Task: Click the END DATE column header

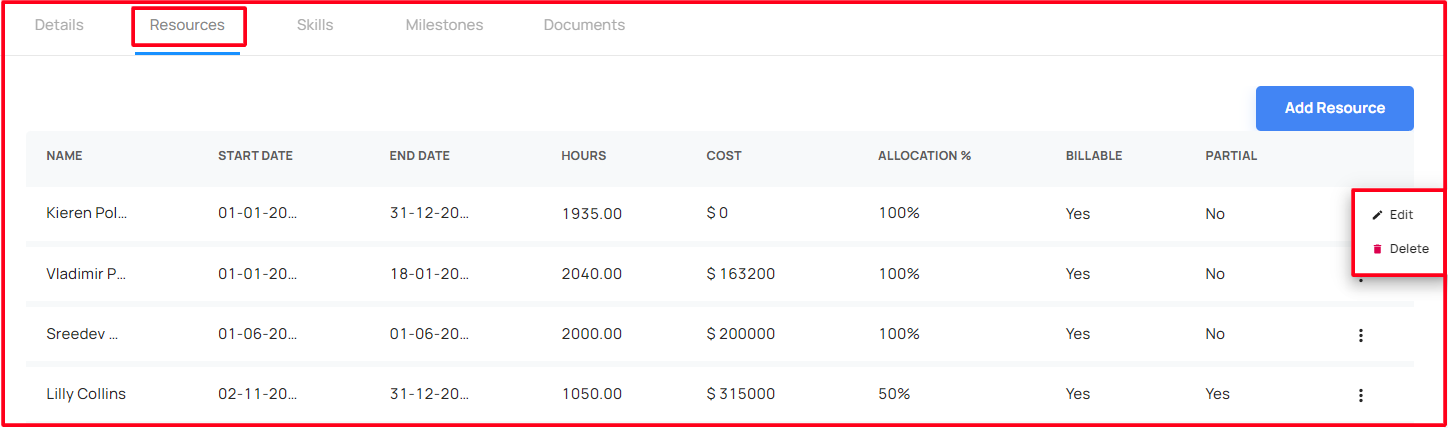Action: [x=420, y=156]
